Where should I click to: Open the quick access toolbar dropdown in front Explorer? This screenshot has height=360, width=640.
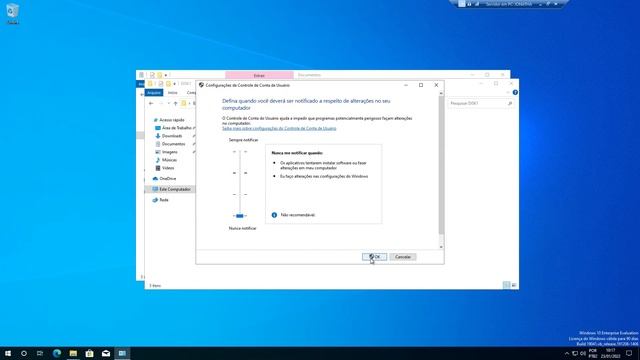[174, 84]
